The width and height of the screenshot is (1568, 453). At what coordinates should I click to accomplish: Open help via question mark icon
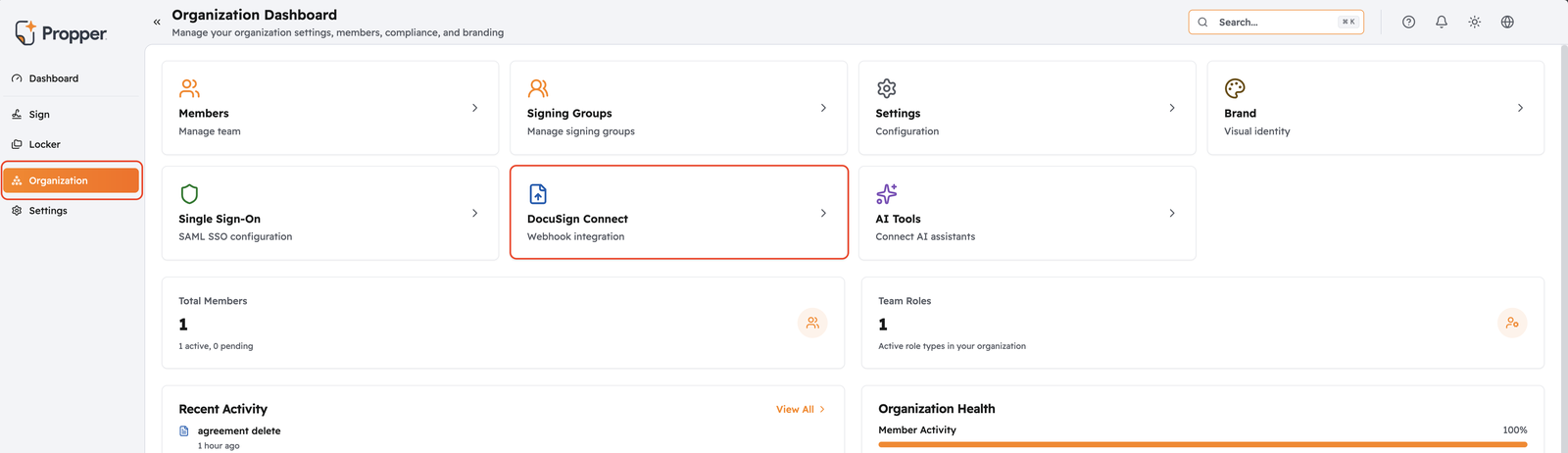pos(1408,22)
